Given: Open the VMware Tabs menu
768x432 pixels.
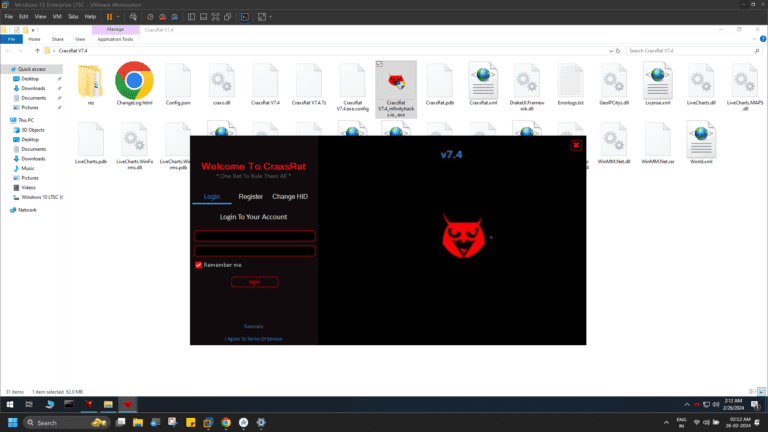Looking at the screenshot, I should click(73, 17).
